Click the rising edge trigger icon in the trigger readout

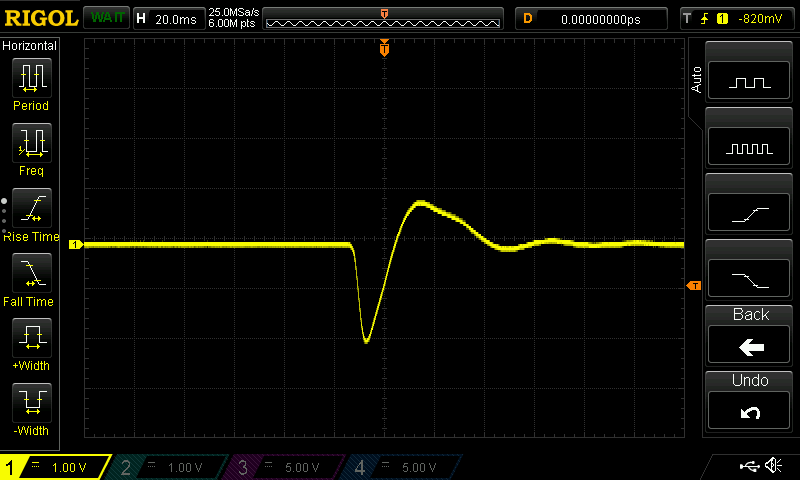[705, 19]
